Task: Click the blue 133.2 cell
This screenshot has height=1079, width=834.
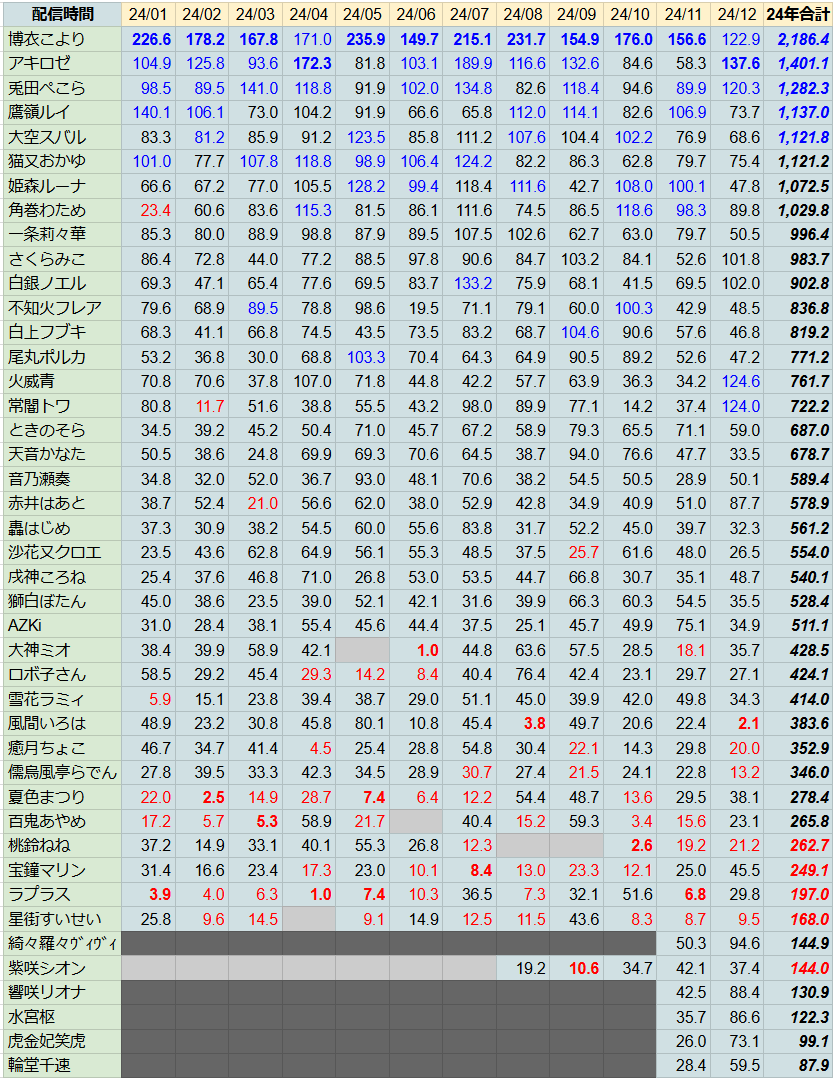Action: pos(469,284)
